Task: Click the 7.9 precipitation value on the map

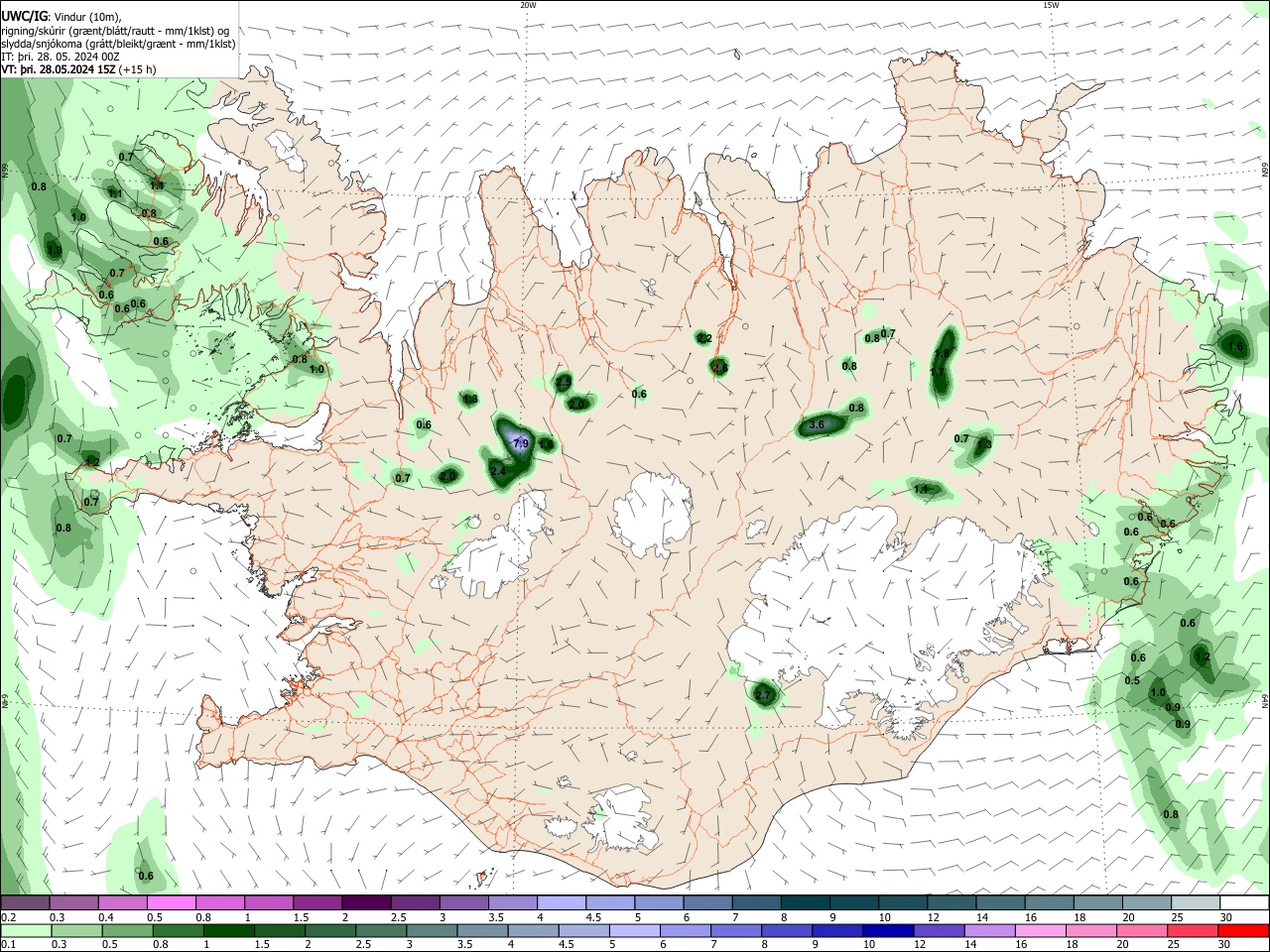Action: (520, 443)
